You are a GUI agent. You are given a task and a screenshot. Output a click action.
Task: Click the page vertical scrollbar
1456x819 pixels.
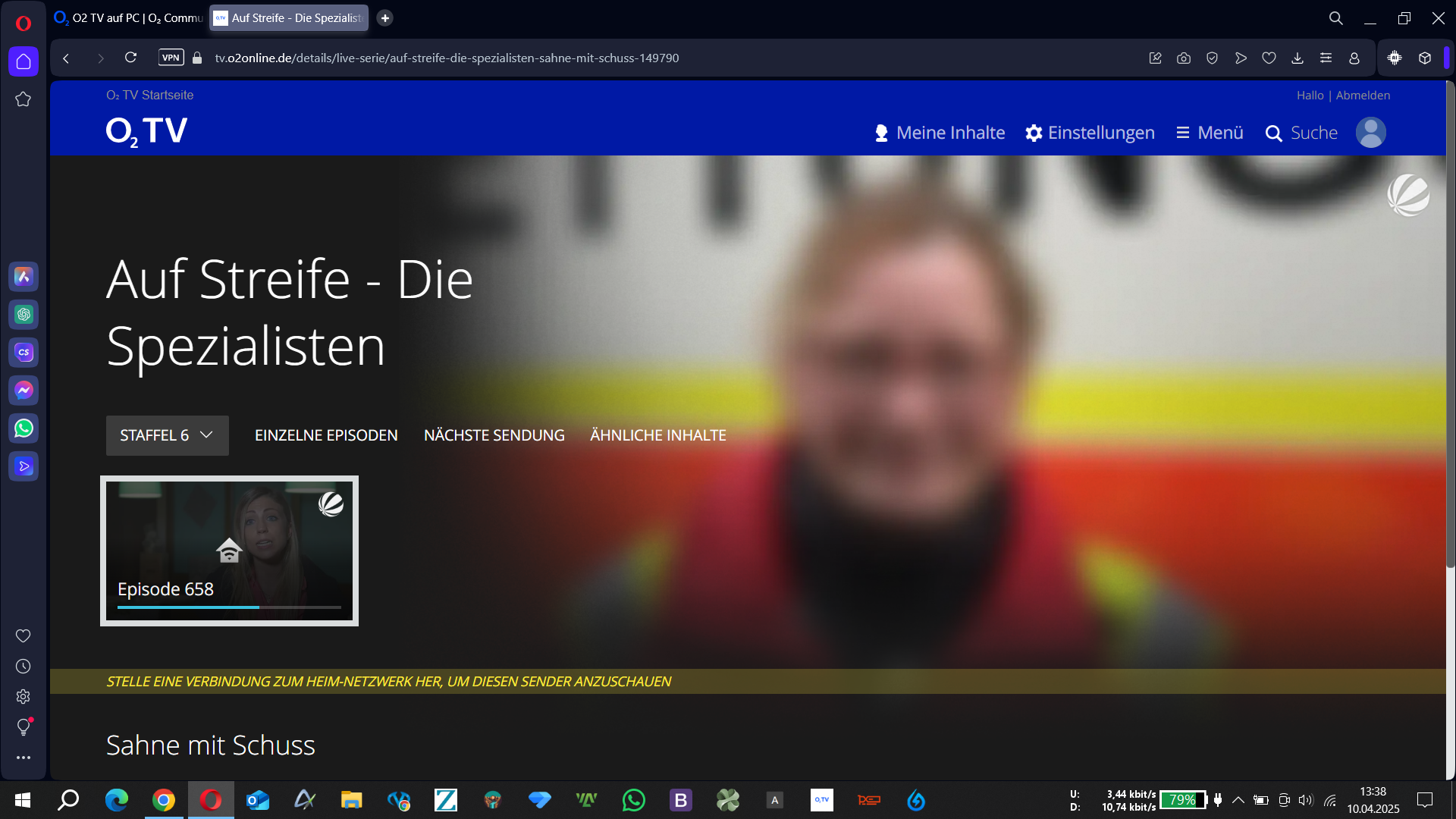1451,326
